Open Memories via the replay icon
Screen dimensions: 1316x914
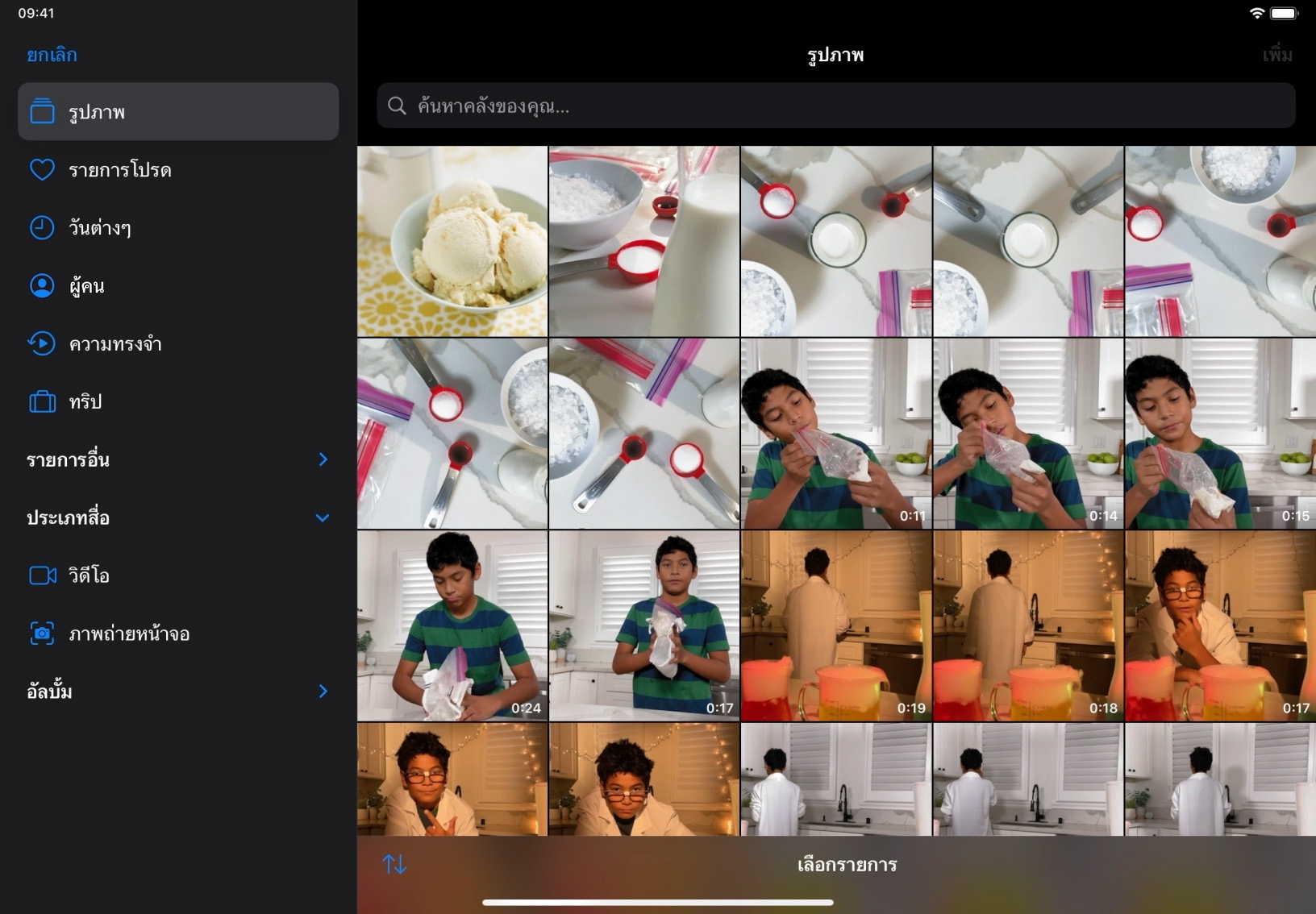click(x=42, y=344)
